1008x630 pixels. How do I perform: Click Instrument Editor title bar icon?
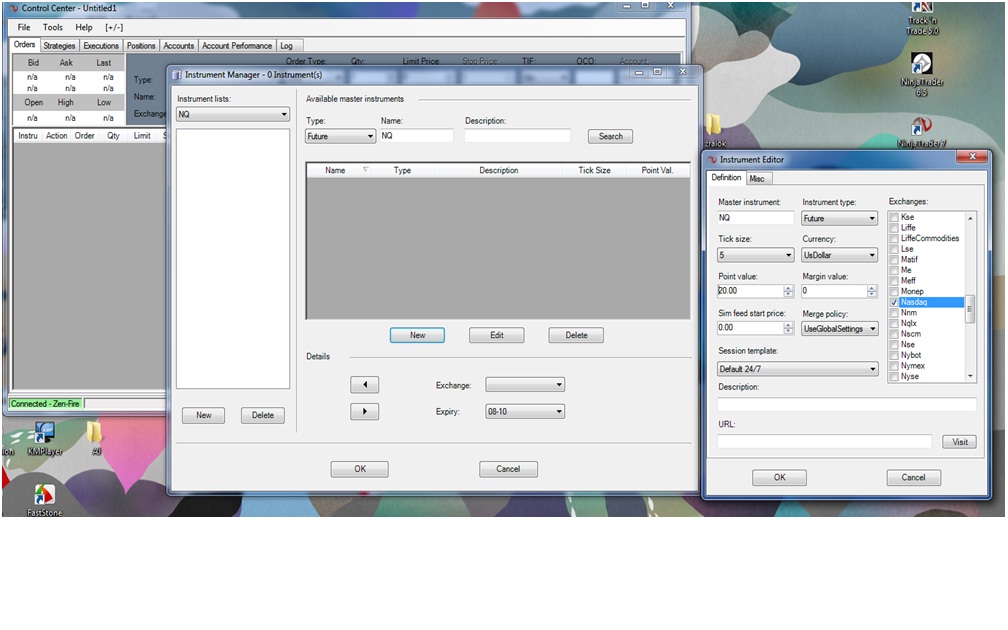tap(712, 159)
